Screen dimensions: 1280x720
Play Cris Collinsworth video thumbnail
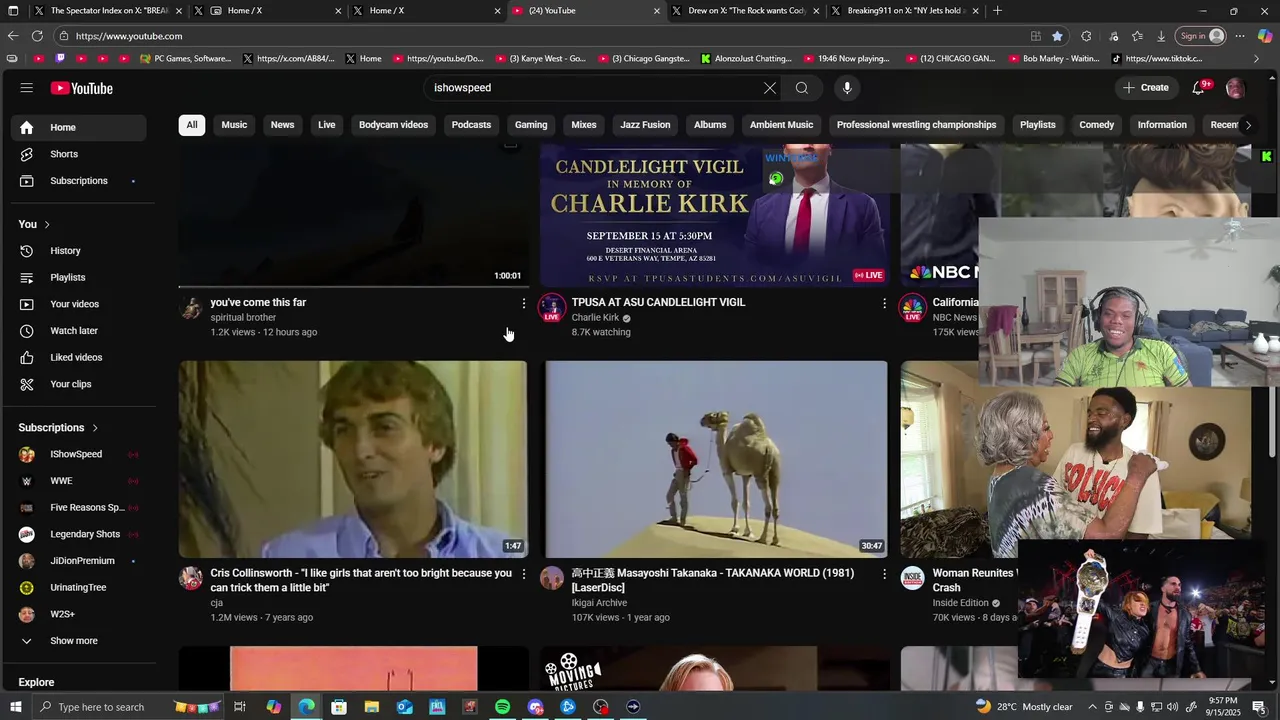353,459
